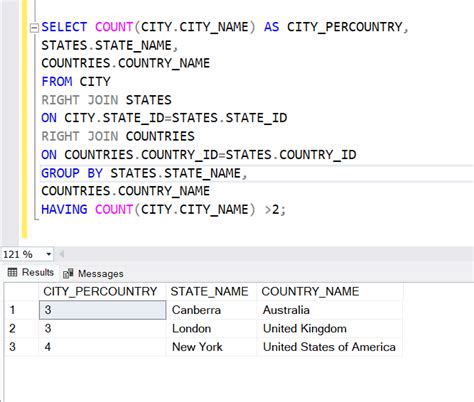Click the HAVING keyword in the query
Viewport: 474px width, 402px height.
(64, 210)
